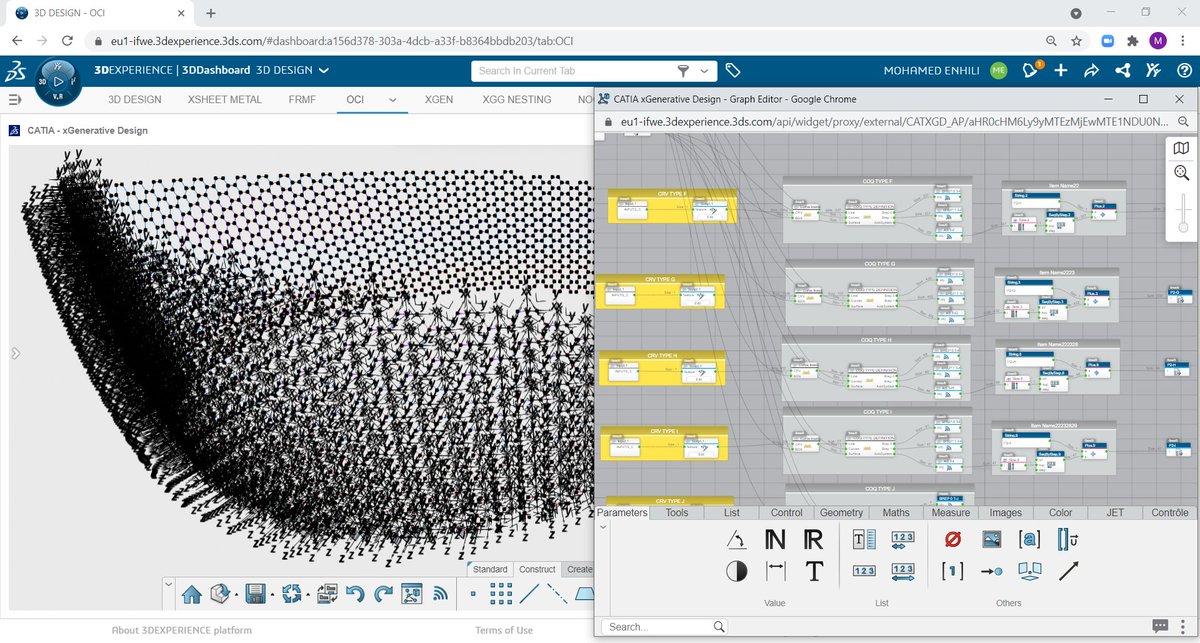This screenshot has width=1200, height=643.
Task: Redo the last action
Action: tap(382, 594)
